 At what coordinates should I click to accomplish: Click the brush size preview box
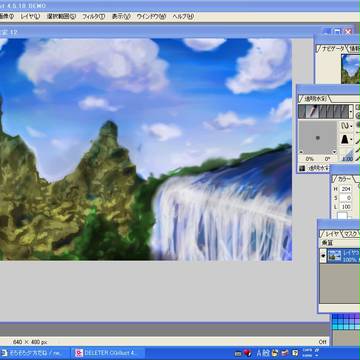point(318,137)
